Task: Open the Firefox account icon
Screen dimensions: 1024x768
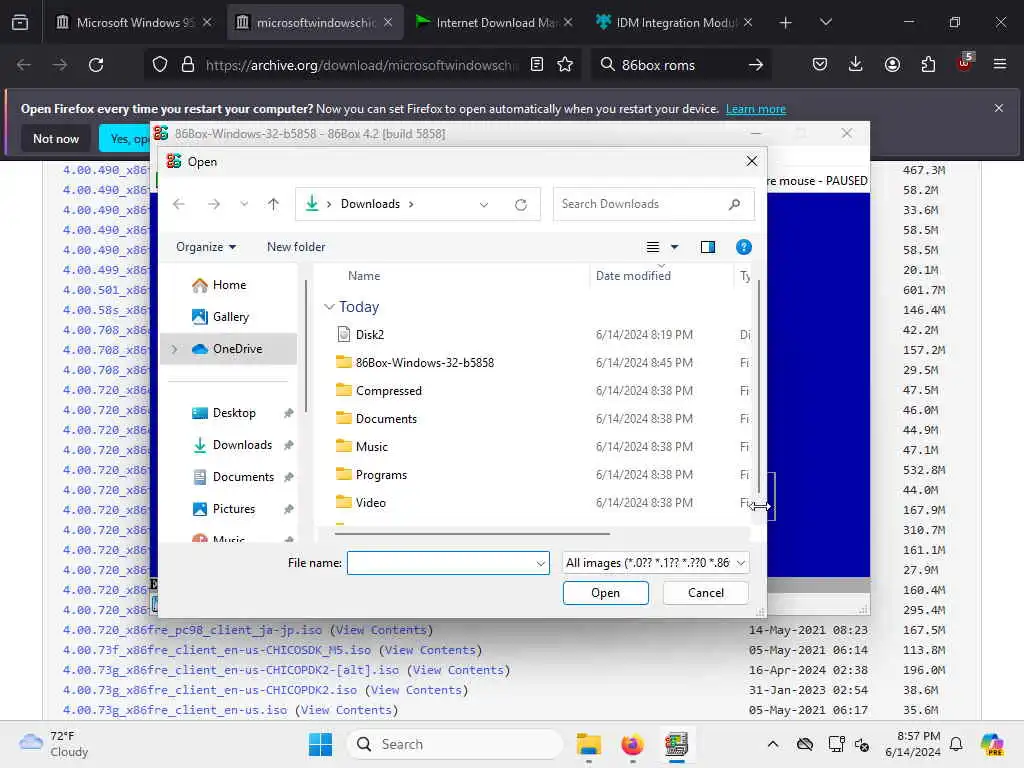Action: click(892, 65)
